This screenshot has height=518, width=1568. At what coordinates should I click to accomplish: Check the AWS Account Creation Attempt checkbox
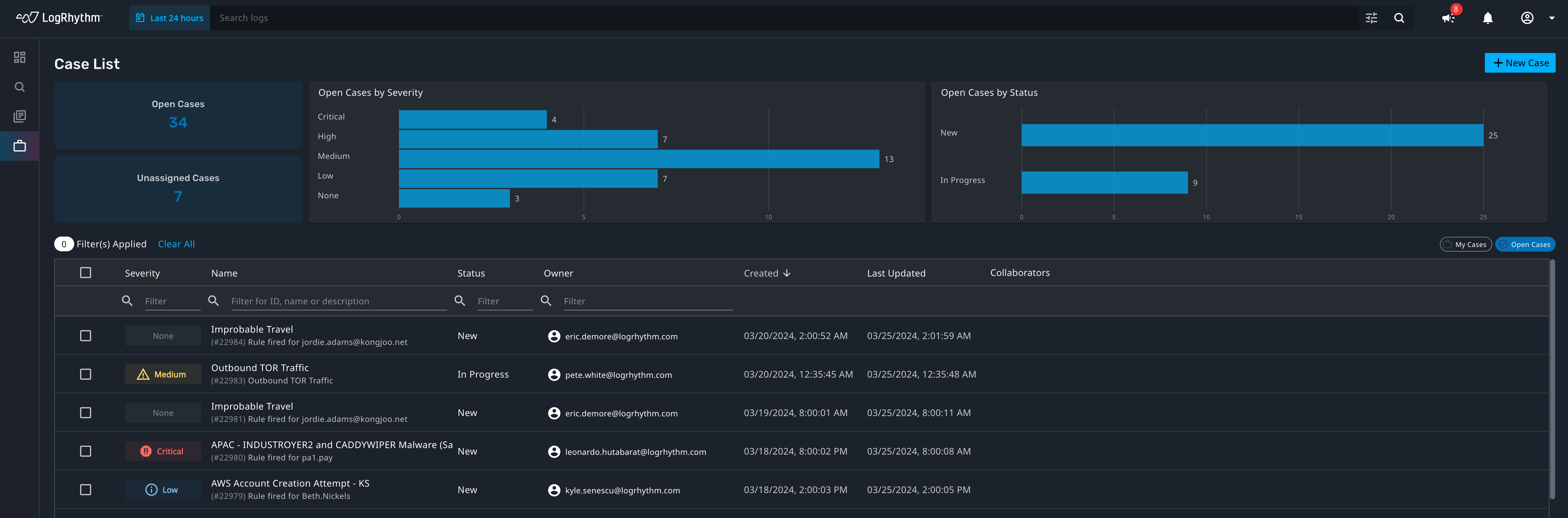(86, 490)
